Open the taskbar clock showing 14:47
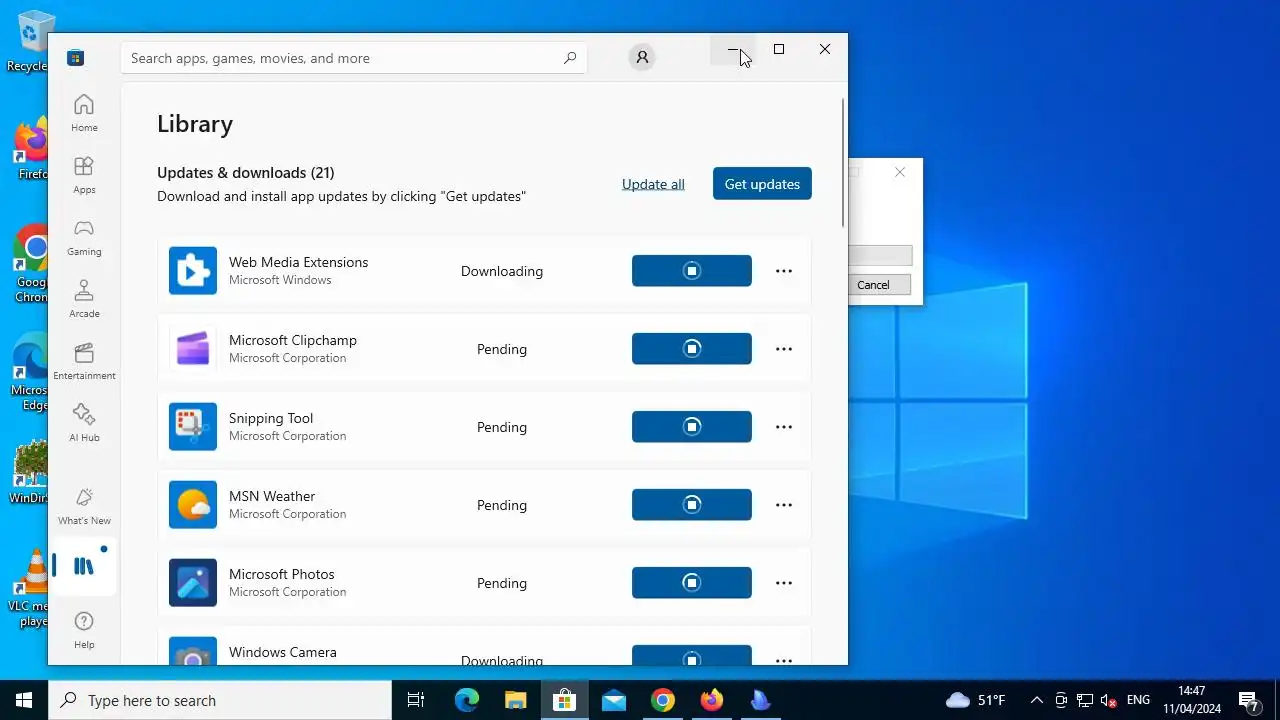The width and height of the screenshot is (1280, 720). [1192, 700]
